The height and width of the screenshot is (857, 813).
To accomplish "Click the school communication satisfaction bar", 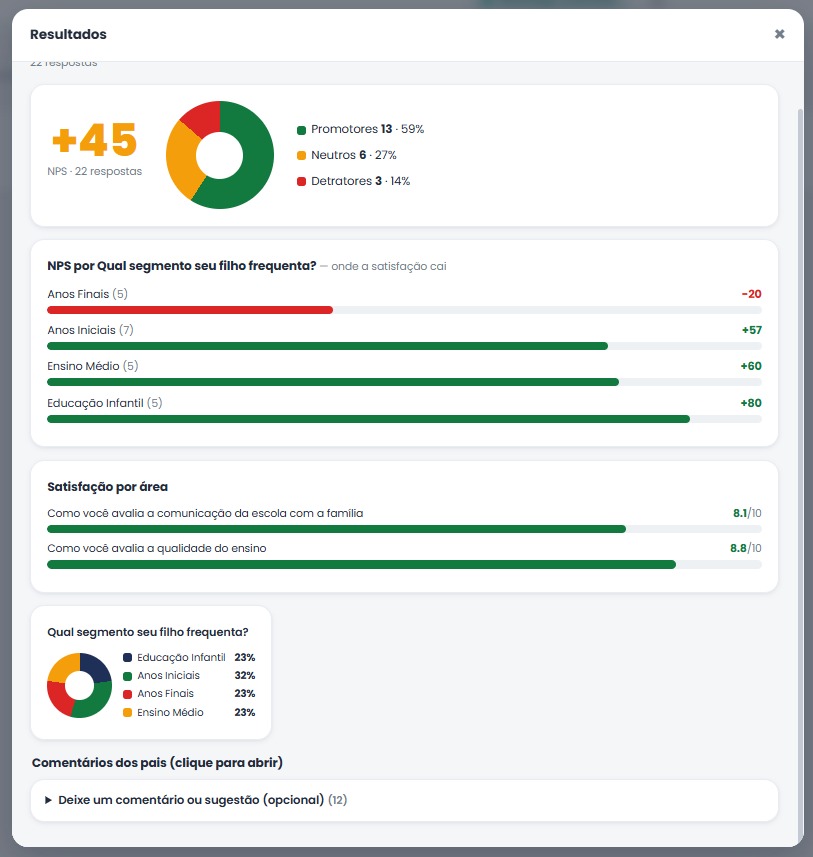I will click(337, 529).
